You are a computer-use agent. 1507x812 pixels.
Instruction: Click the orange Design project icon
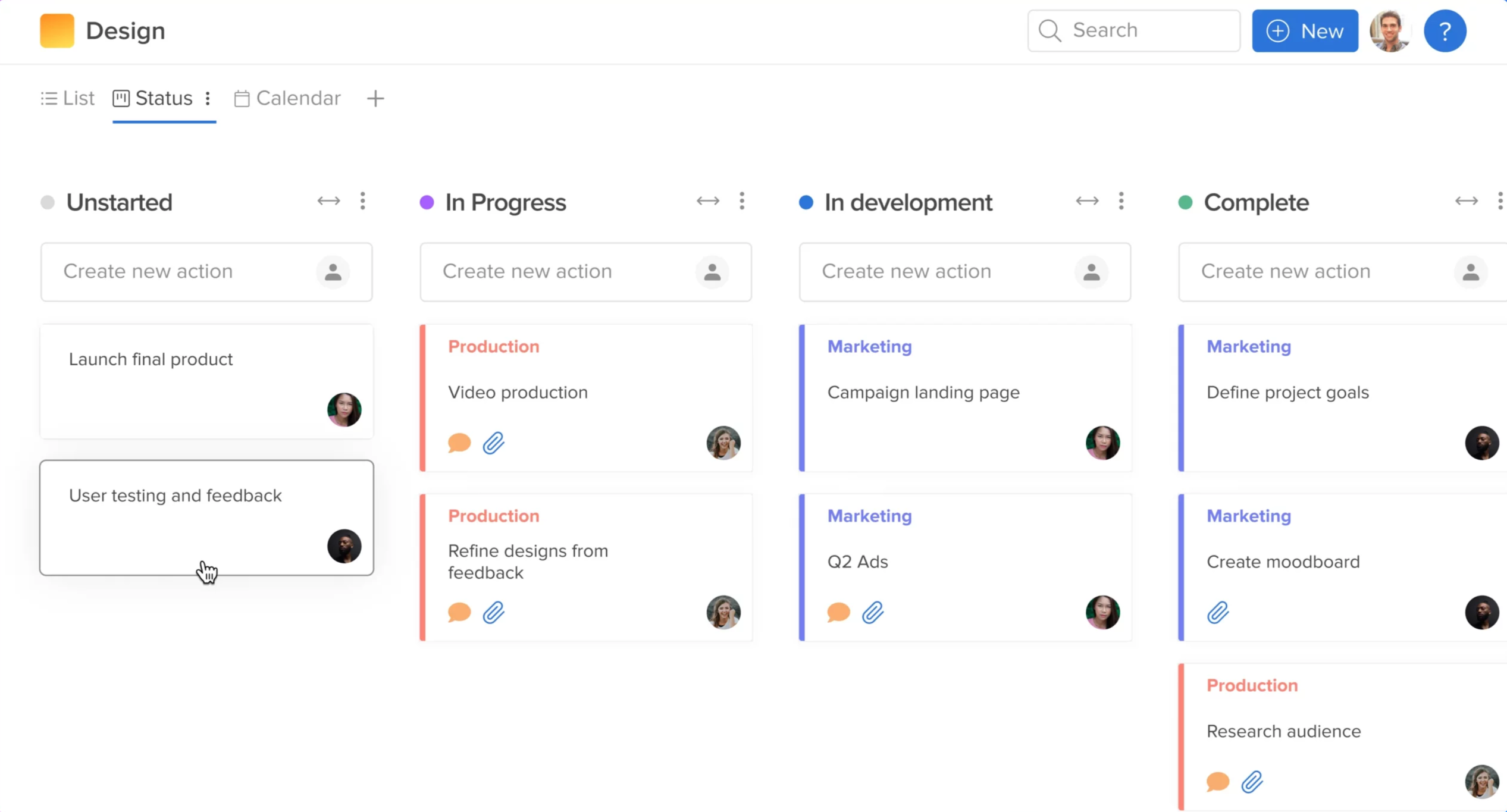click(x=57, y=31)
